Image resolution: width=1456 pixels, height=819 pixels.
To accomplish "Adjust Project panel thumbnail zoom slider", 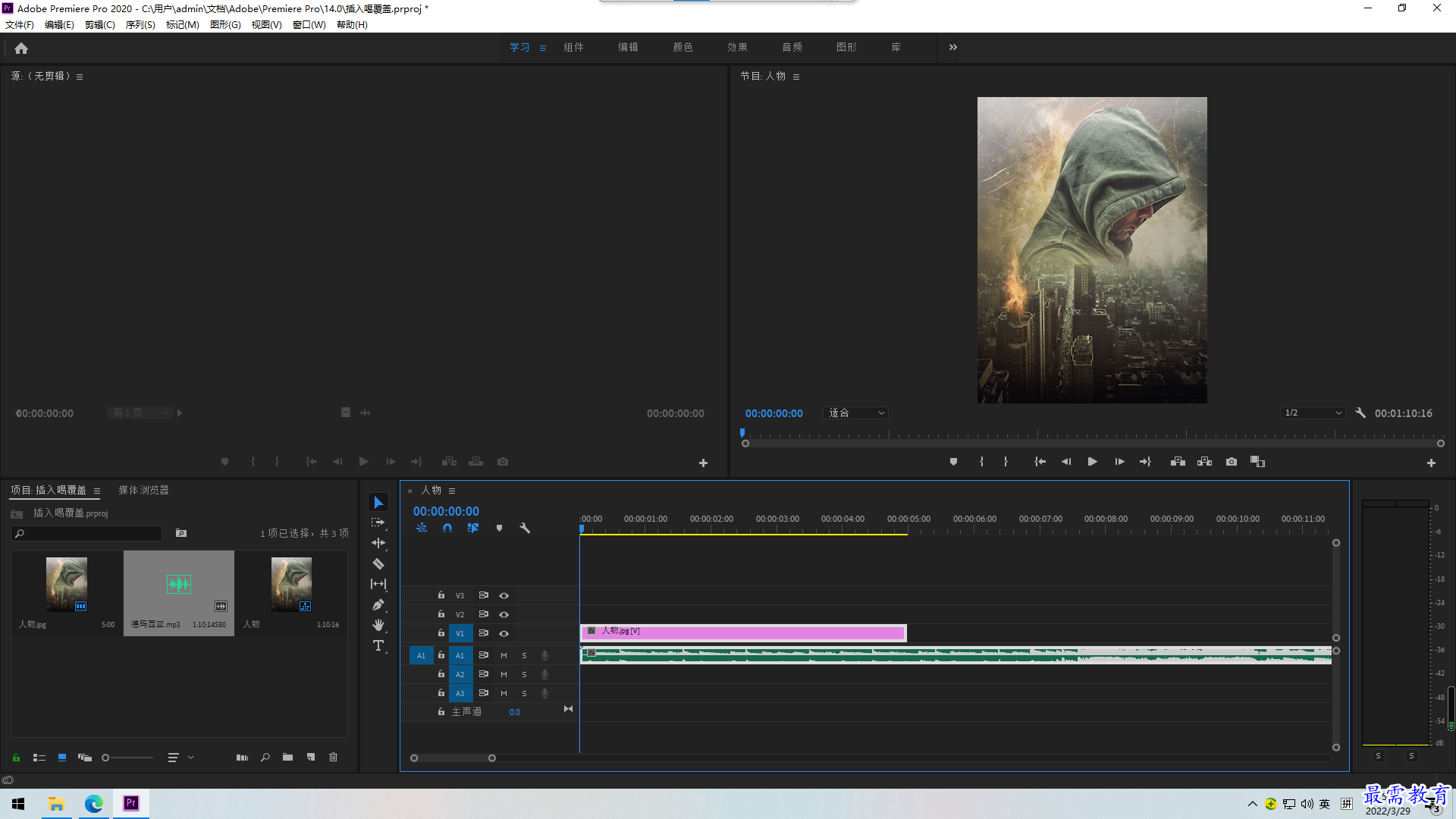I will (x=127, y=758).
